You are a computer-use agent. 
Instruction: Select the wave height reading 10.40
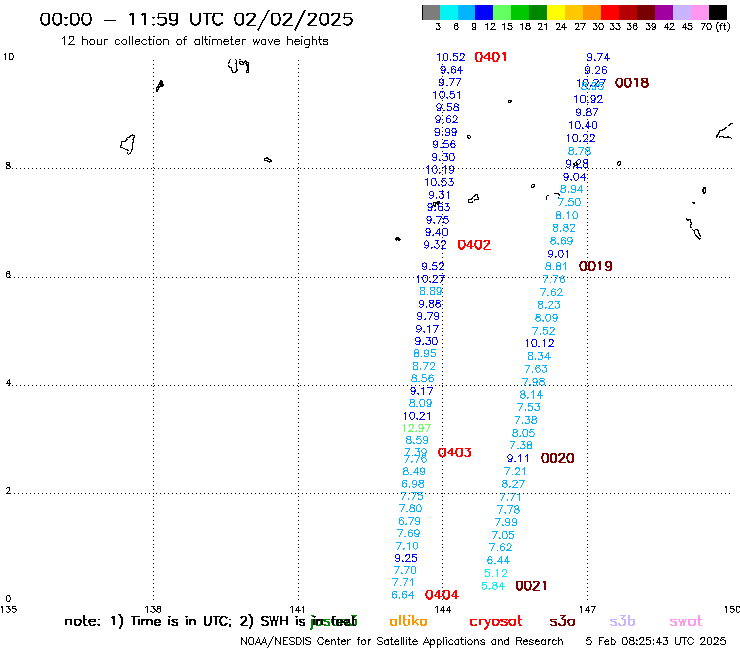coord(583,125)
